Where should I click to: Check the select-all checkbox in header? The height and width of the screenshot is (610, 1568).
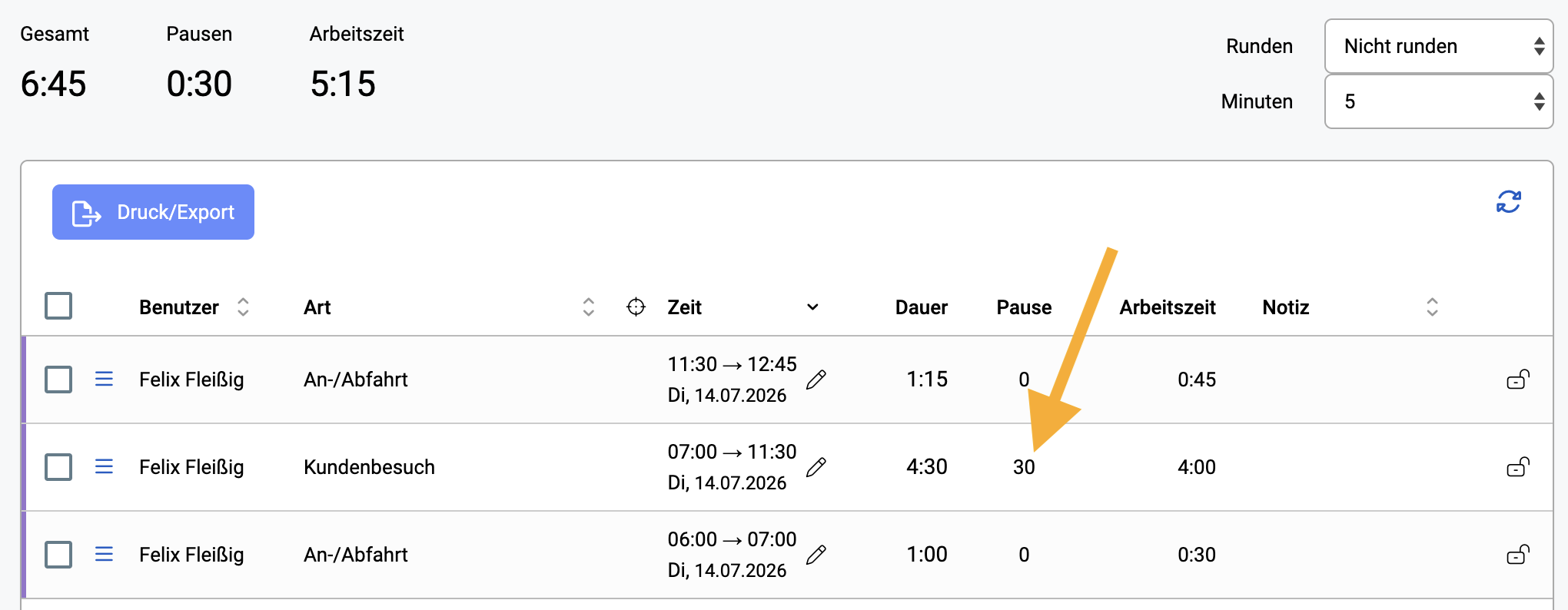[58, 306]
